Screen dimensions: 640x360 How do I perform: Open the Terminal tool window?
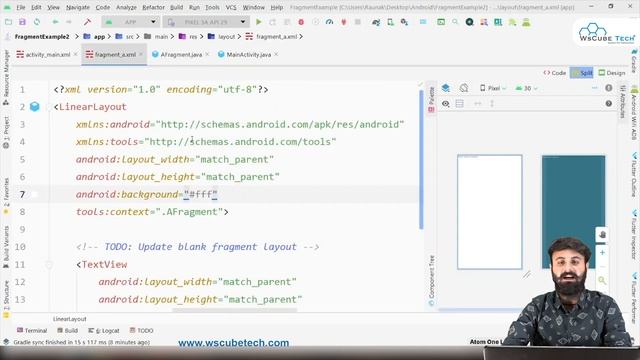(32, 330)
